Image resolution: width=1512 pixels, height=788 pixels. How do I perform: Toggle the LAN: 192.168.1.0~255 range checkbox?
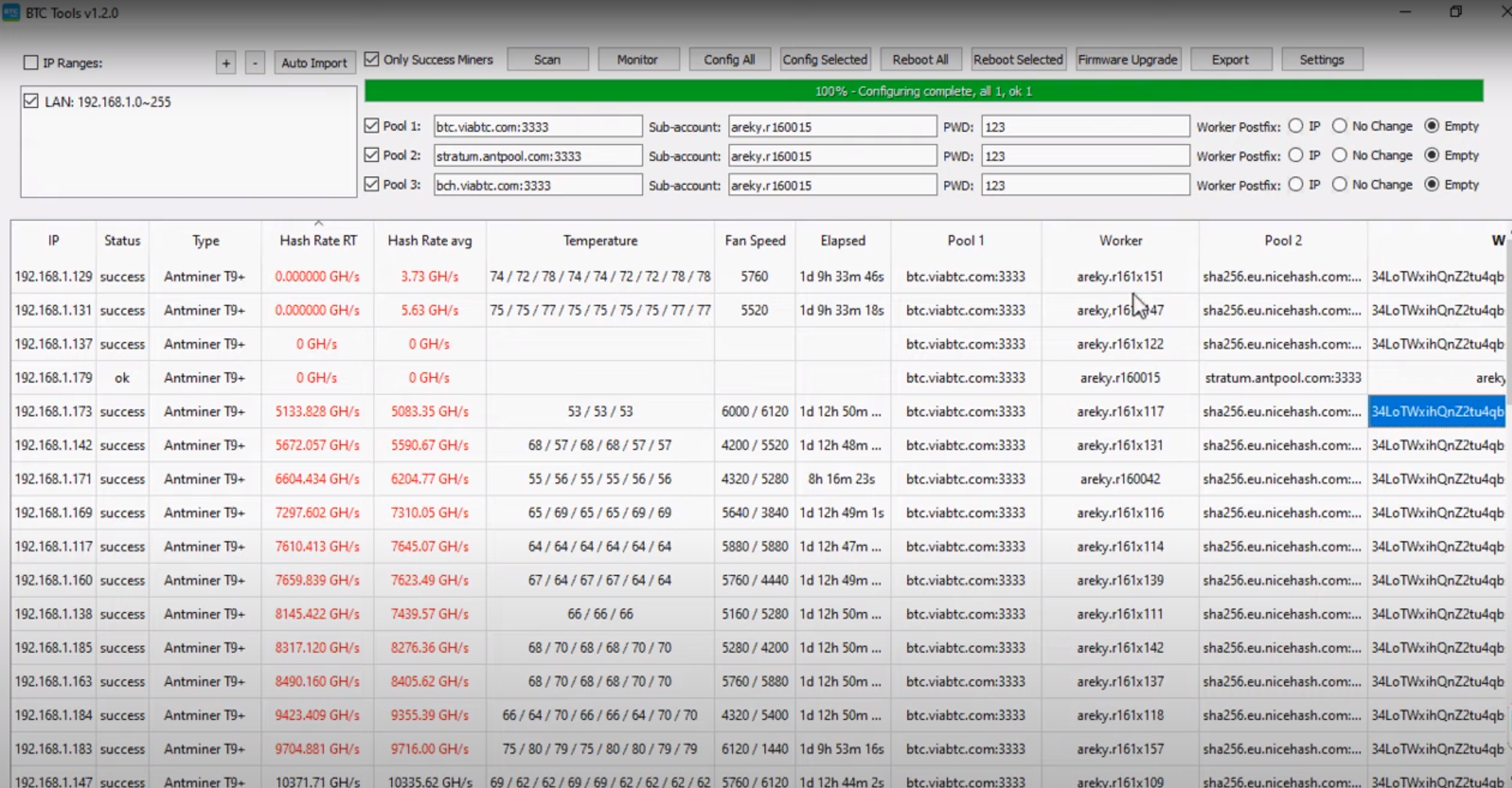(x=31, y=102)
